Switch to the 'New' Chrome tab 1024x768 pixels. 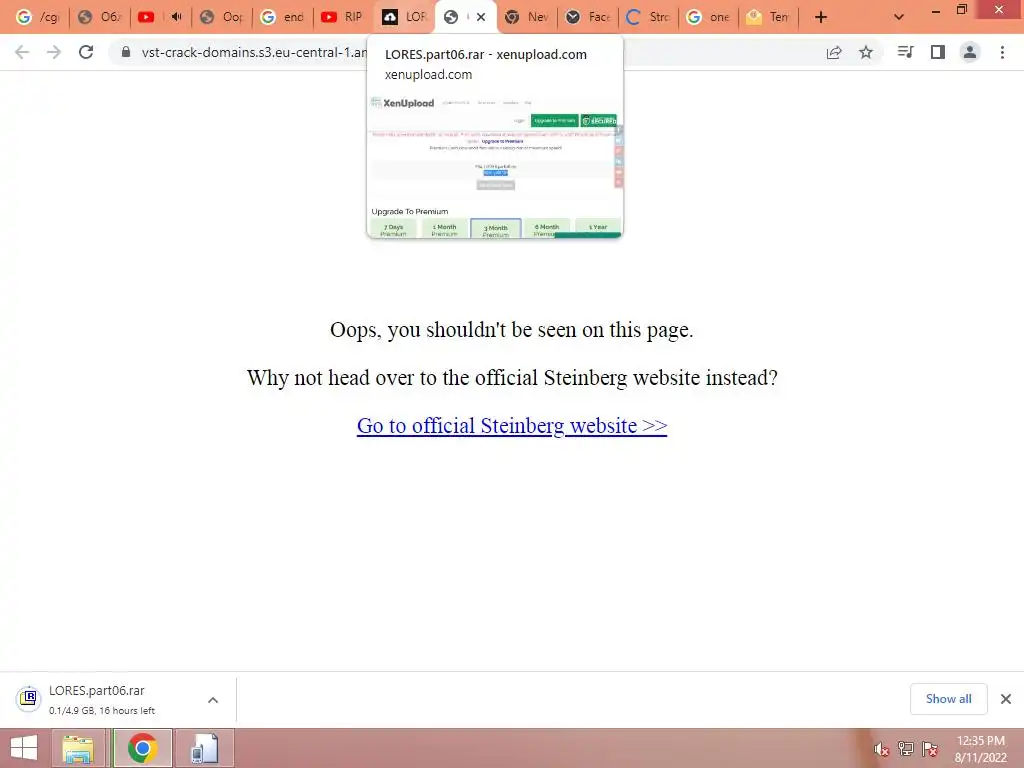[526, 17]
